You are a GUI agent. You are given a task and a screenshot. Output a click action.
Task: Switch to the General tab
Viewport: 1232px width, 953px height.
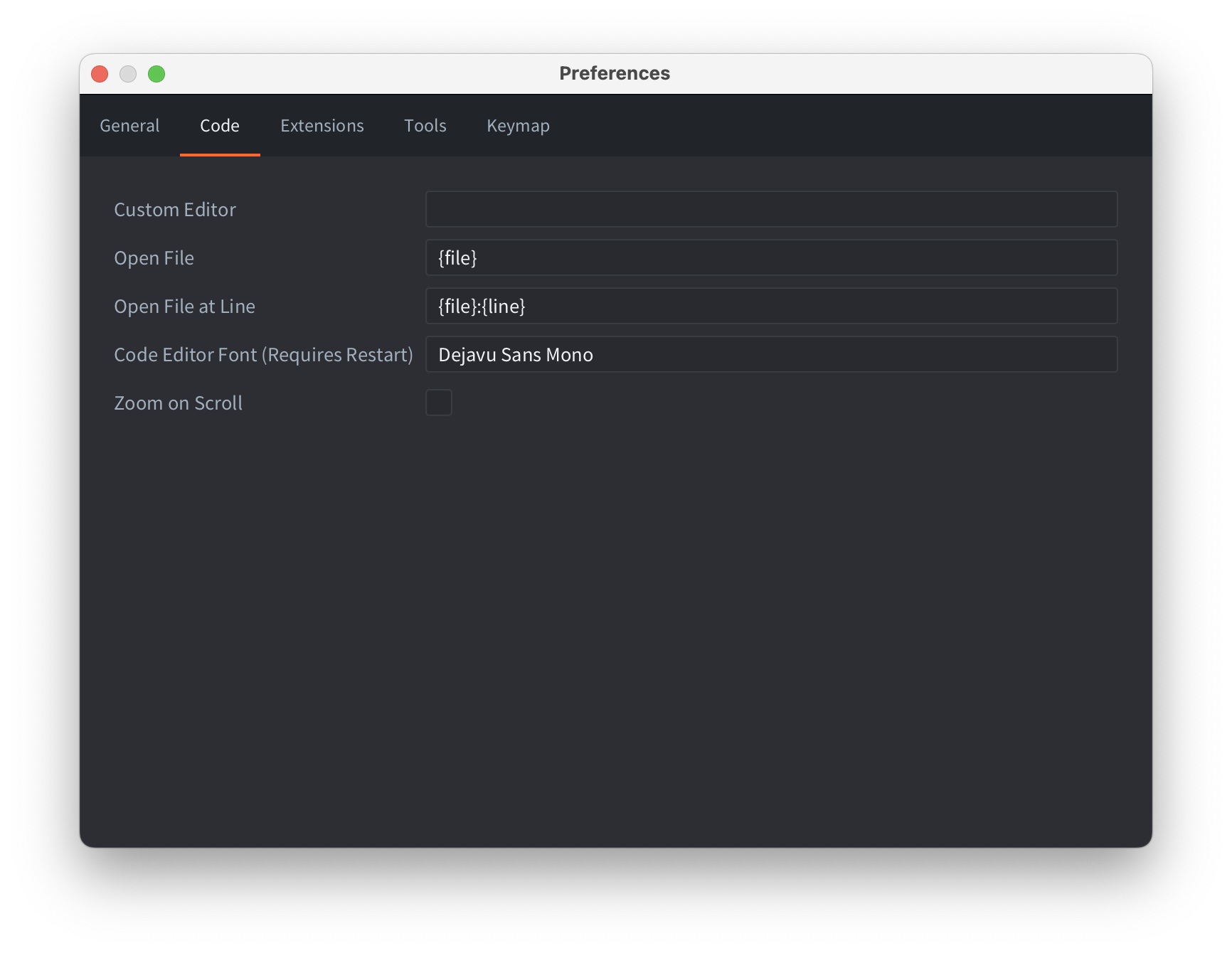(129, 126)
